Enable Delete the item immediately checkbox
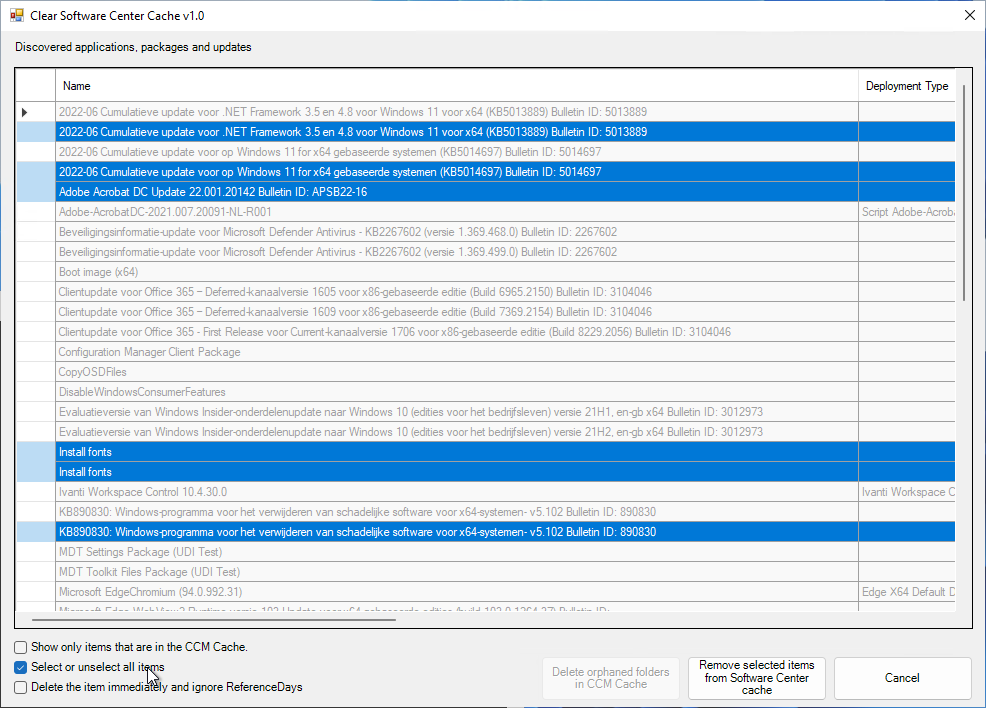This screenshot has height=708, width=986. pyautogui.click(x=21, y=687)
